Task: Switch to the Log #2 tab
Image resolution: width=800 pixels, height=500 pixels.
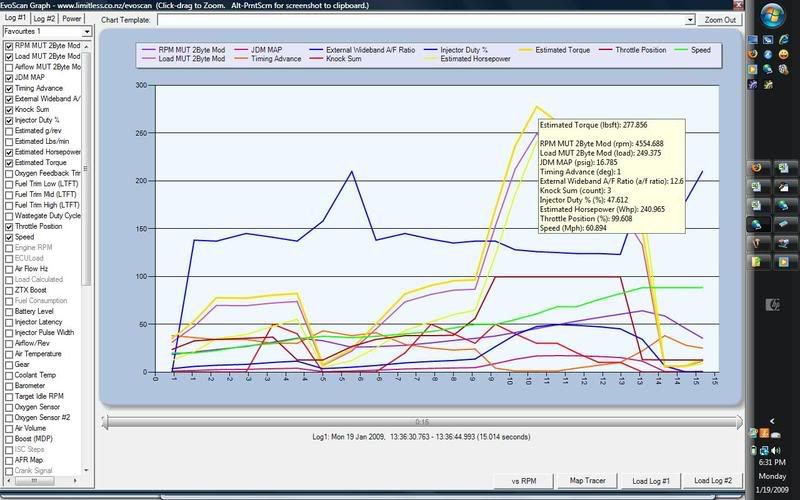Action: coord(44,18)
